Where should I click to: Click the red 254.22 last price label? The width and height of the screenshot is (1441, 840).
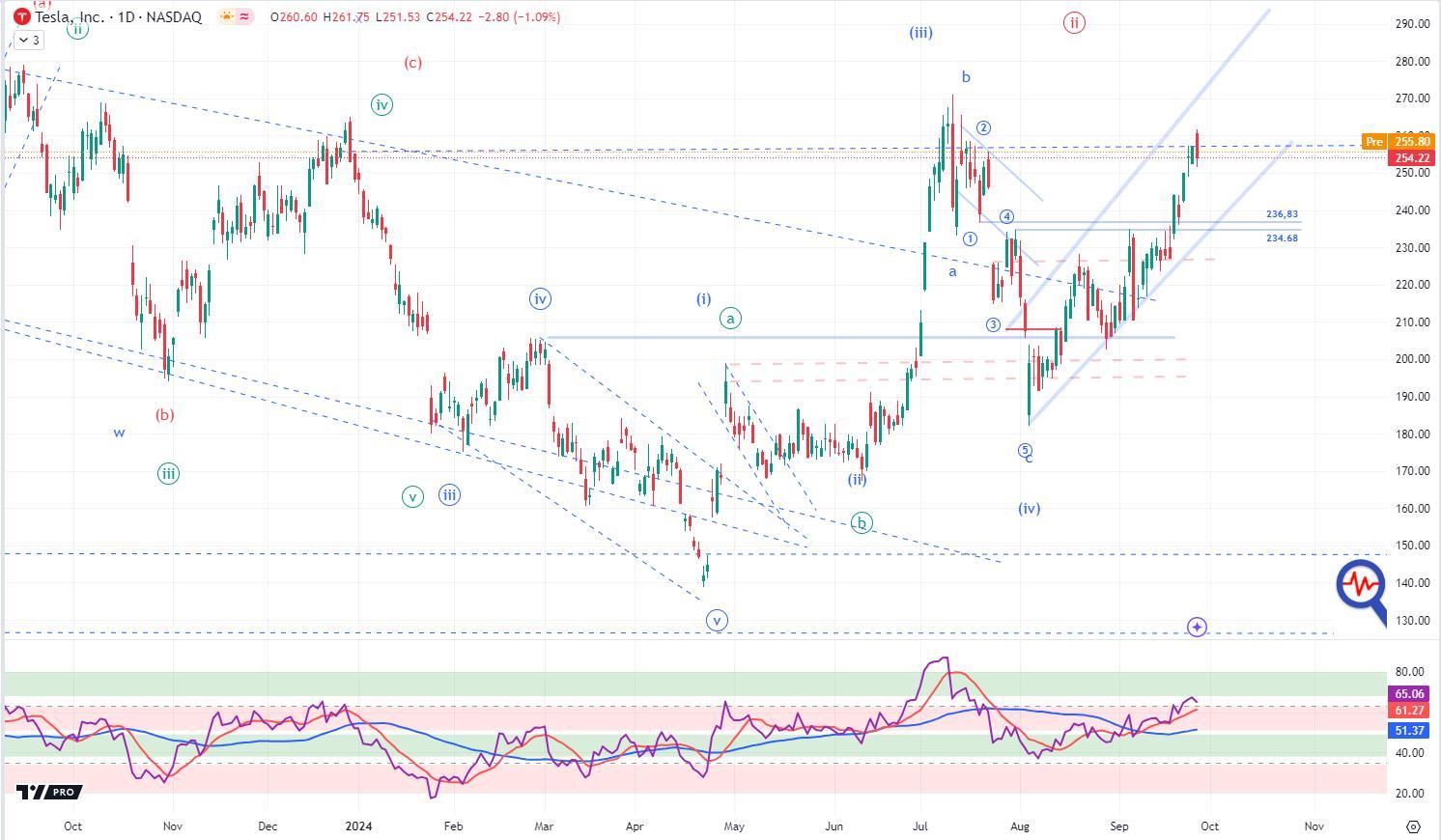[1412, 157]
